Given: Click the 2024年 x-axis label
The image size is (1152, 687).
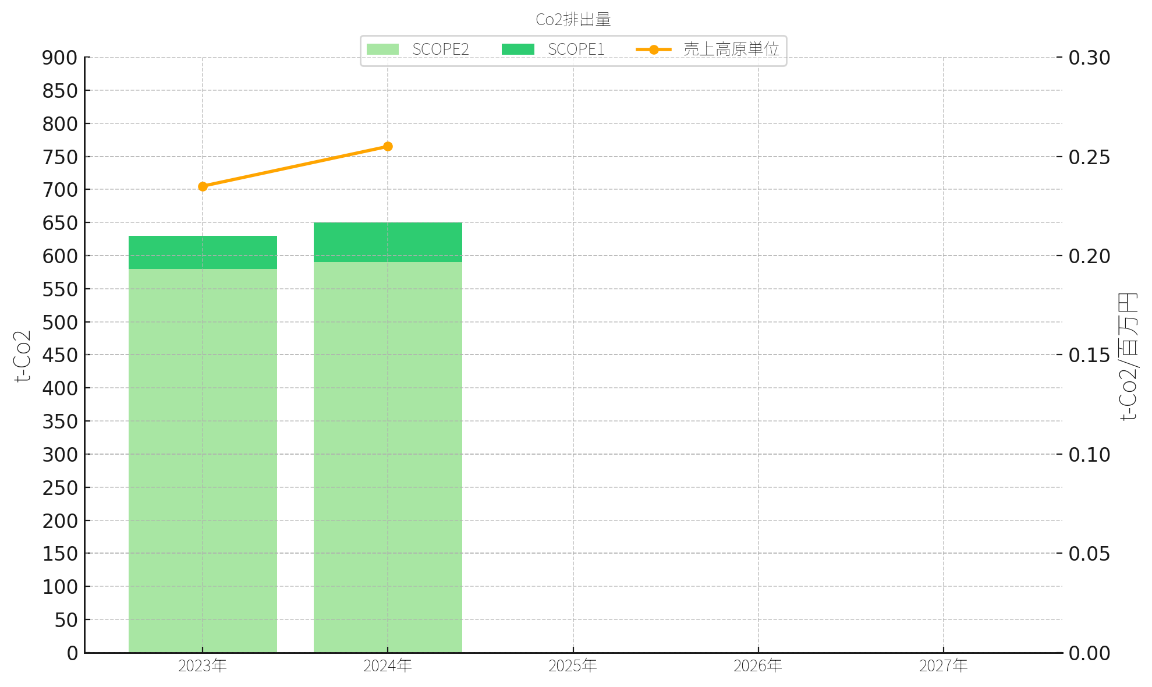Looking at the screenshot, I should pyautogui.click(x=388, y=666).
